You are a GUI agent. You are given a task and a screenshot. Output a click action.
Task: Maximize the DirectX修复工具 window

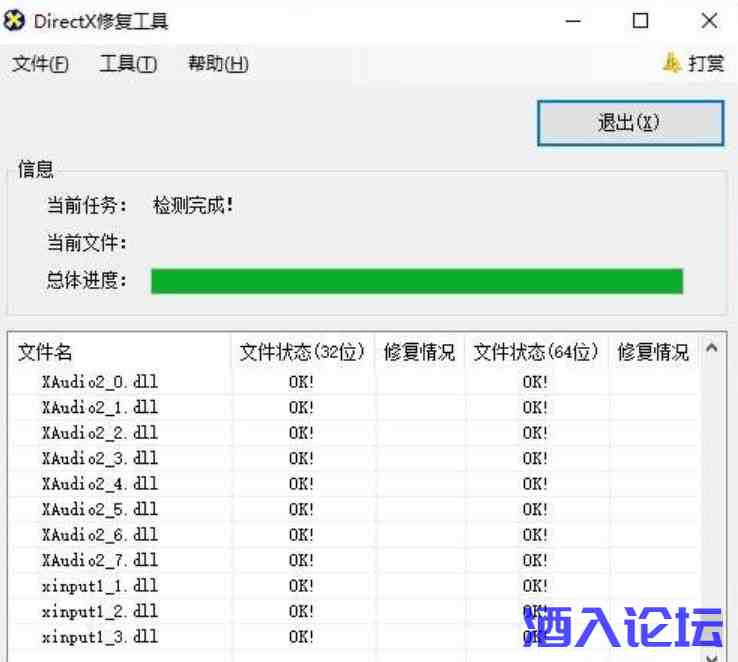[x=640, y=21]
